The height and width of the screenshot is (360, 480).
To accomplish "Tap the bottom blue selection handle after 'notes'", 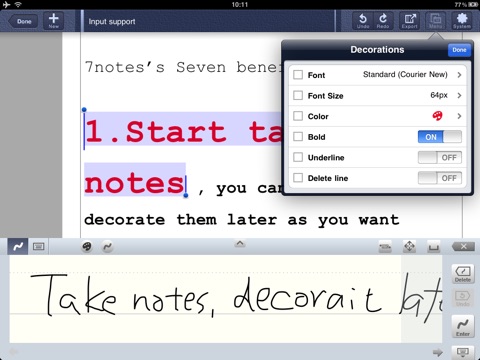I will 186,195.
